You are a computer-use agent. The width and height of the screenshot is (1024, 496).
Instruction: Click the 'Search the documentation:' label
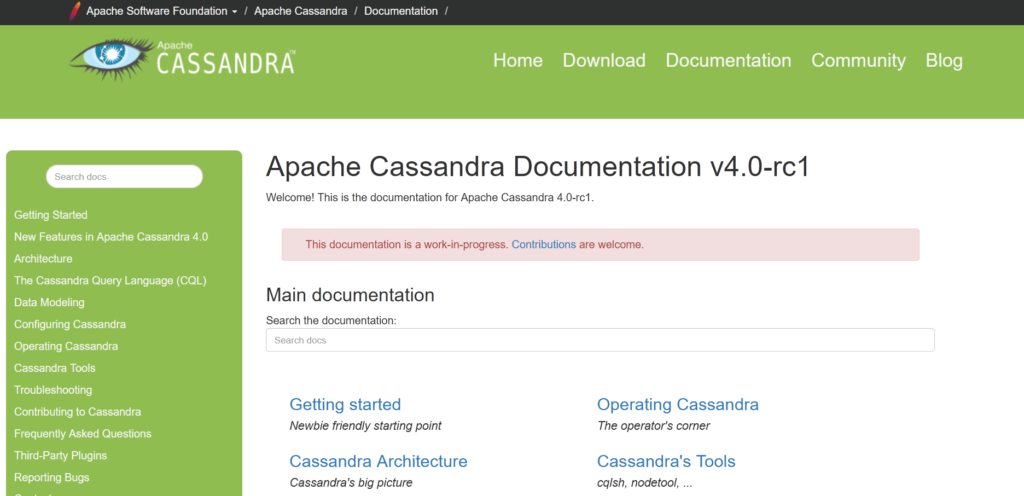[x=331, y=320]
